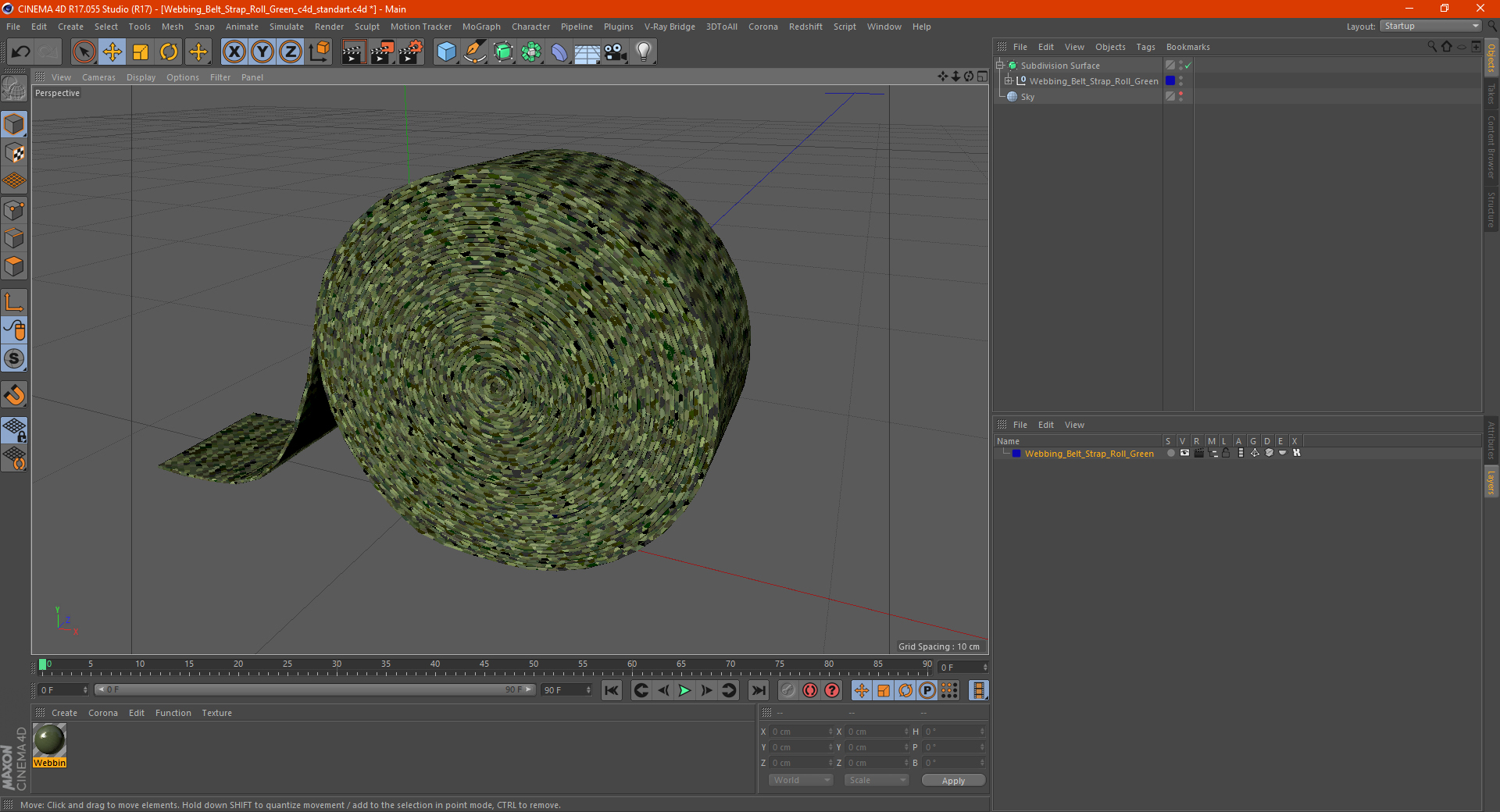Activate the Scale tool
This screenshot has width=1500, height=812.
[x=141, y=52]
